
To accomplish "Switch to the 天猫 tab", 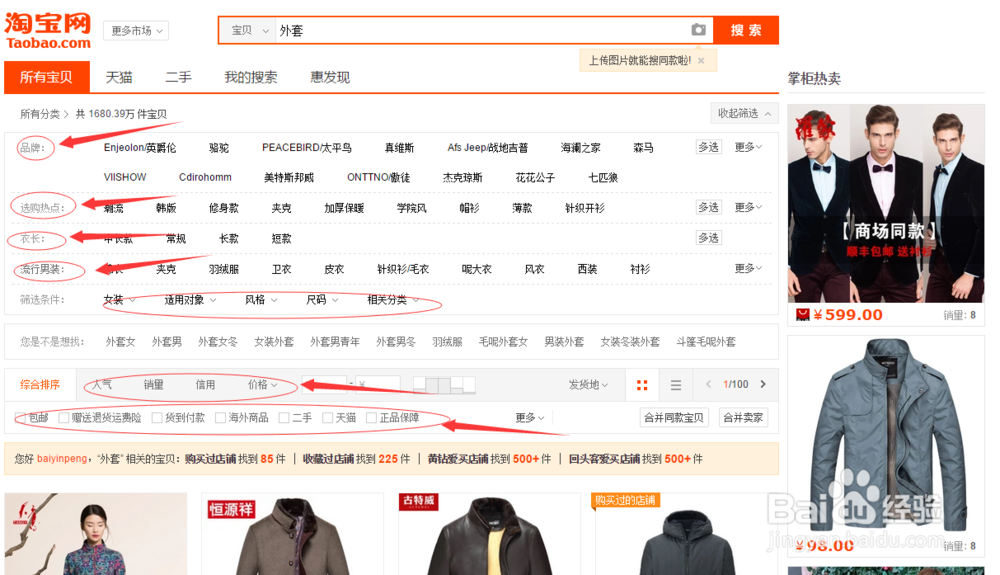I will pos(119,77).
